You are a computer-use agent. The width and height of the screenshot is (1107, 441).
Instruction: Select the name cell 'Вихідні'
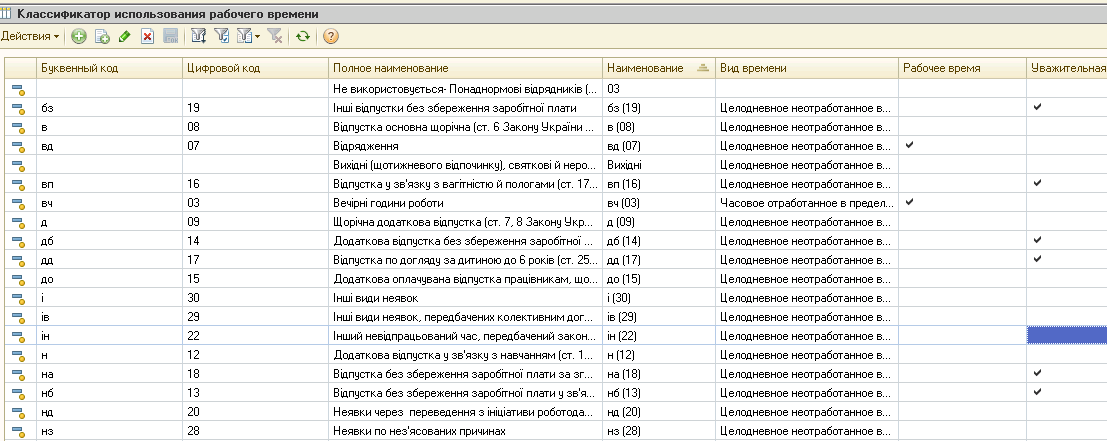pyautogui.click(x=659, y=165)
